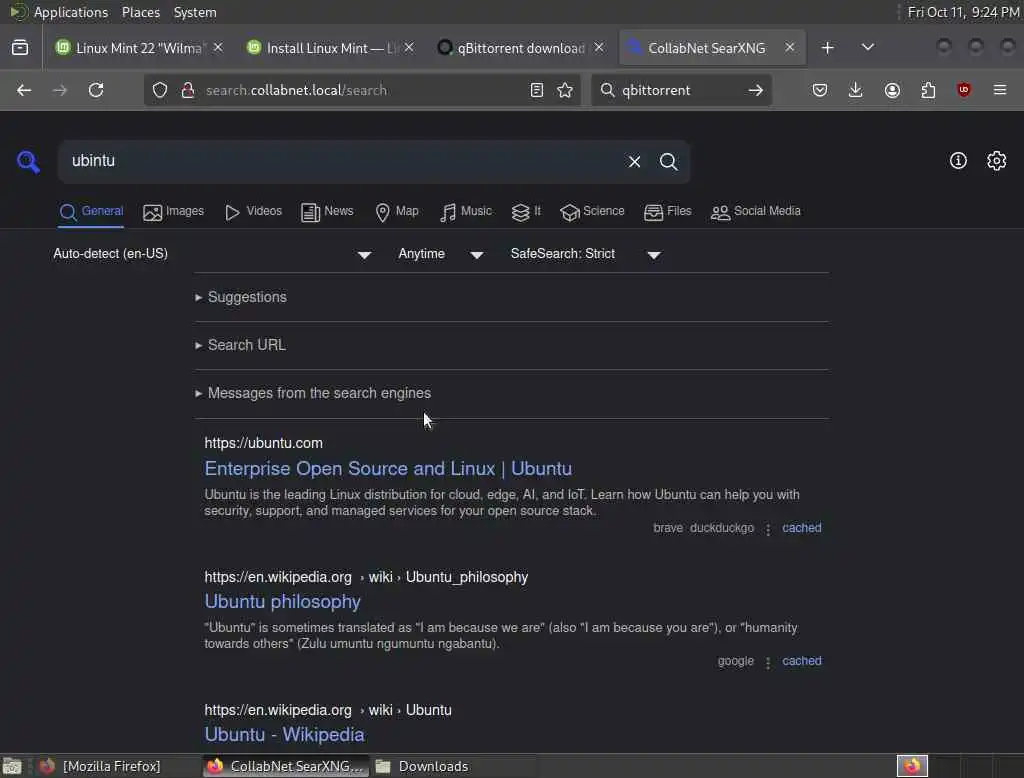Open the Places menu in top panel
This screenshot has height=778, width=1024.
click(x=140, y=12)
